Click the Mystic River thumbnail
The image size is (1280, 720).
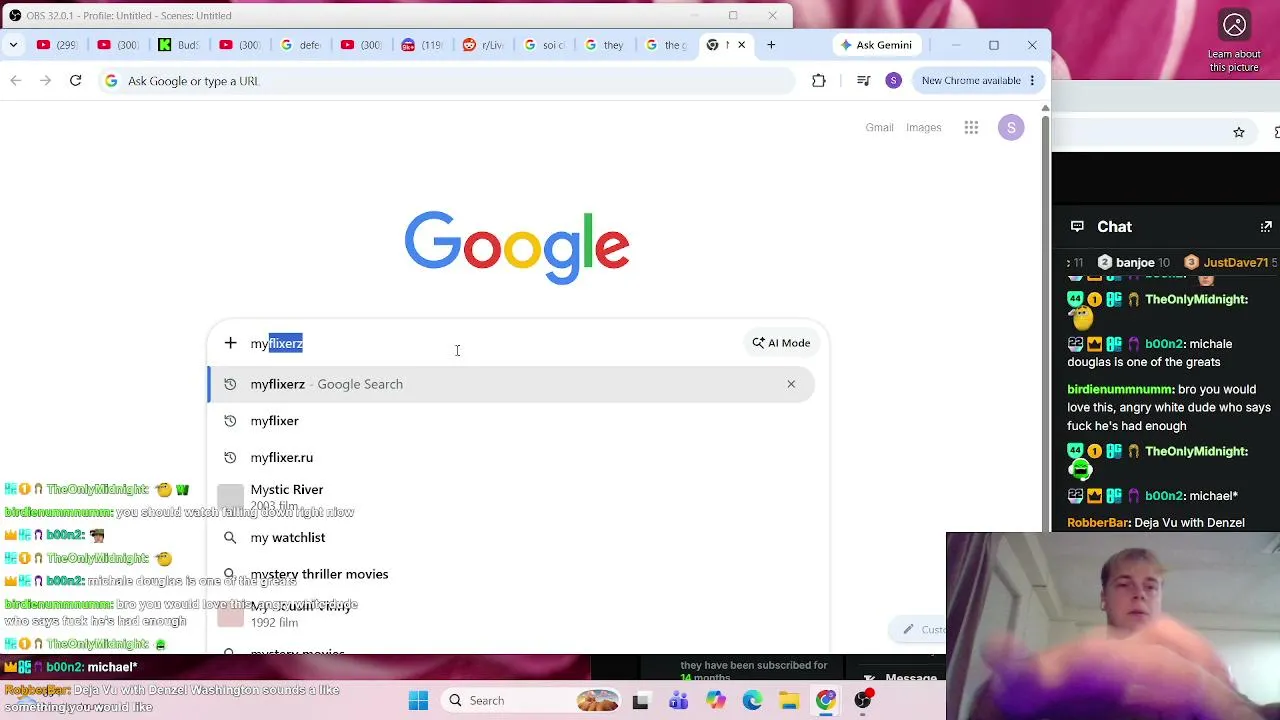tap(231, 497)
